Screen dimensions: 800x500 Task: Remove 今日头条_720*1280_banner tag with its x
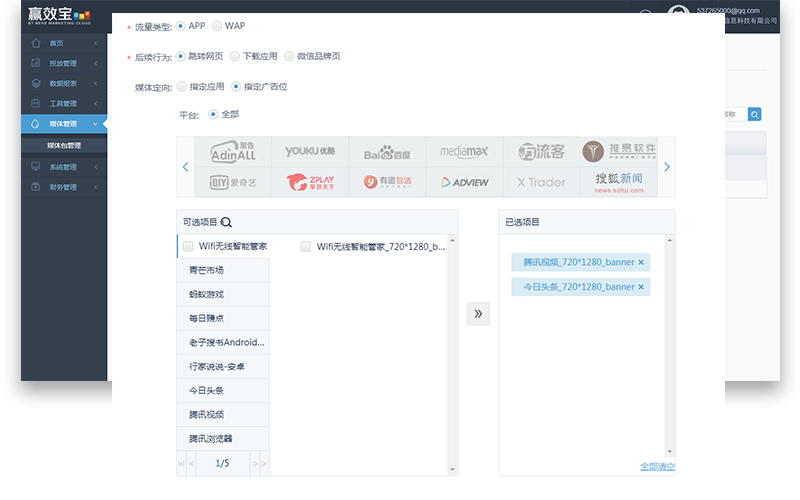[641, 287]
